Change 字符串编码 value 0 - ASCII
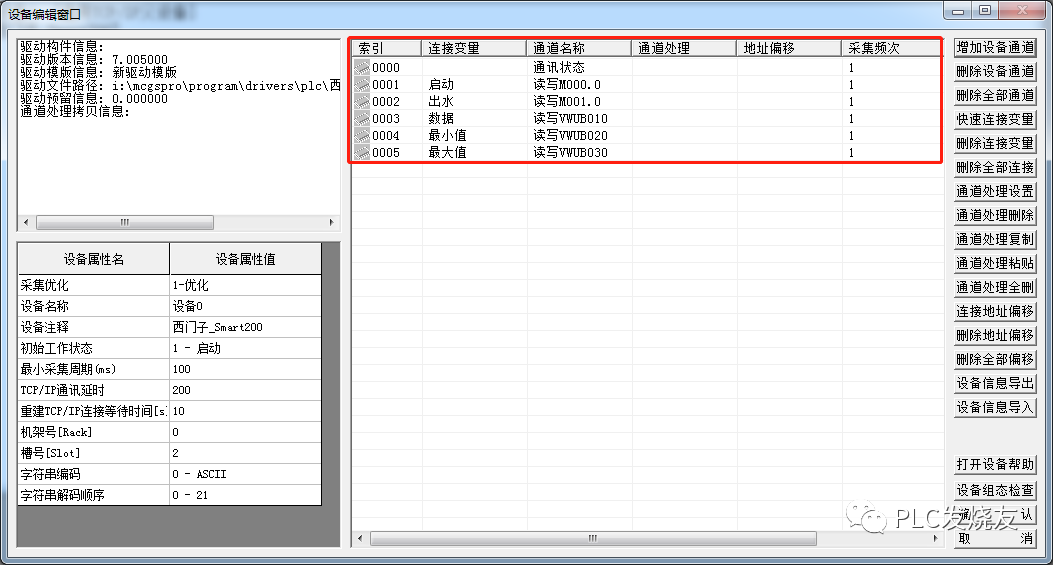The width and height of the screenshot is (1053, 565). (x=245, y=474)
